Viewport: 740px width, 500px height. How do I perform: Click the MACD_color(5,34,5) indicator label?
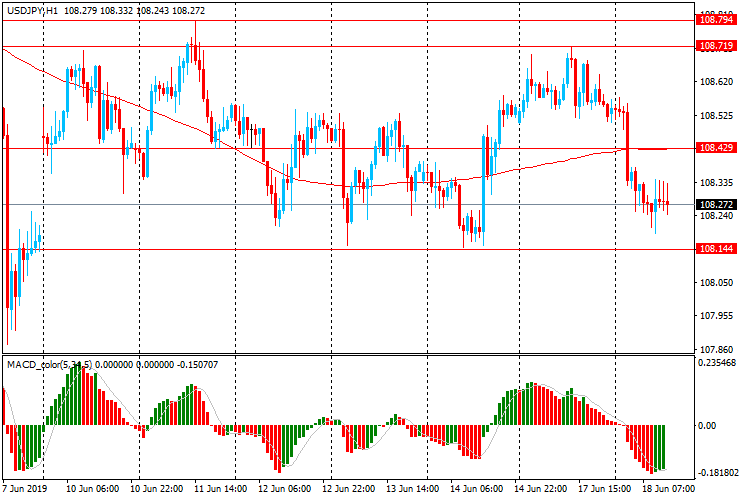click(50, 364)
